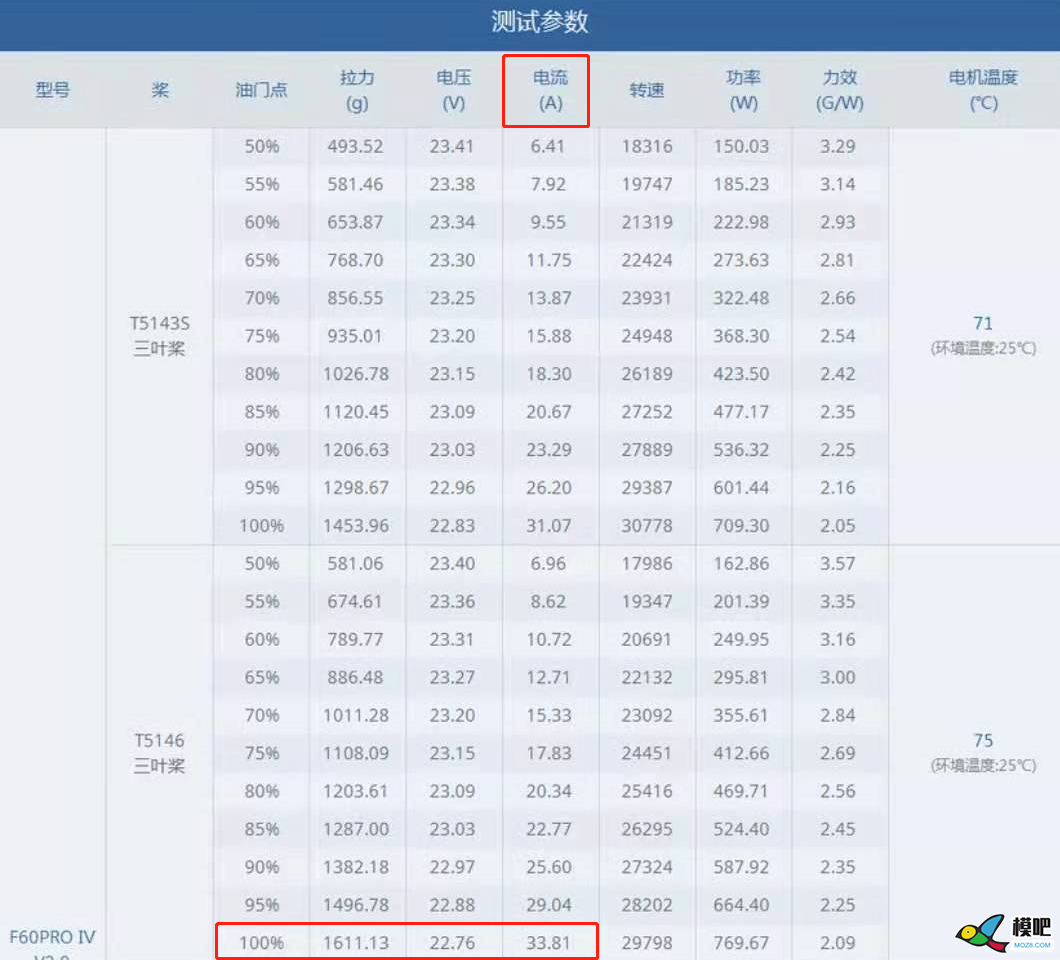This screenshot has height=960, width=1060.
Task: Click efficiency value 3.29
Action: [838, 146]
